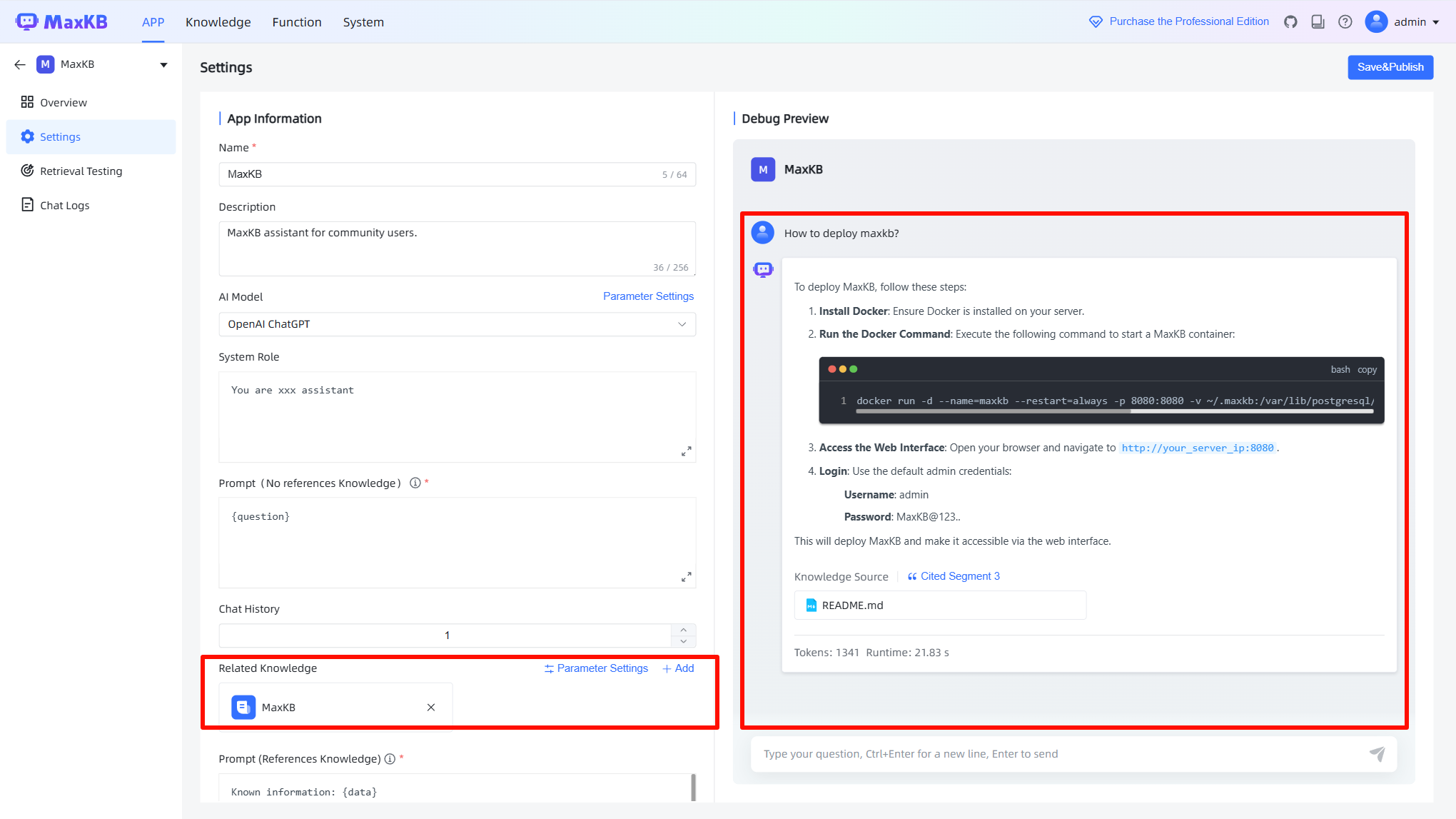The width and height of the screenshot is (1456, 819).
Task: Click the info icon next to Prompt field
Action: pyautogui.click(x=415, y=483)
